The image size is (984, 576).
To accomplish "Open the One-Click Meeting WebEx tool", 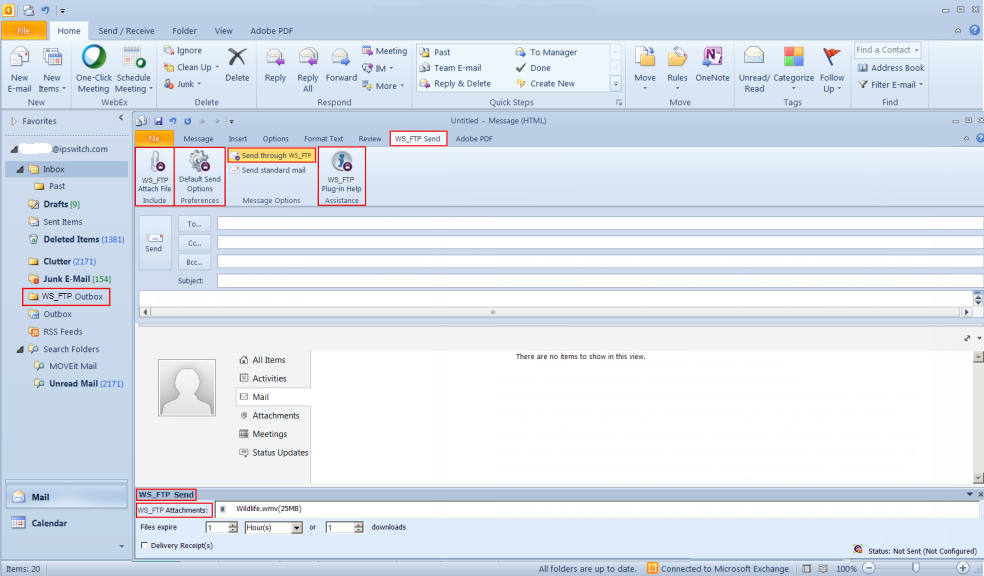I will click(x=94, y=58).
